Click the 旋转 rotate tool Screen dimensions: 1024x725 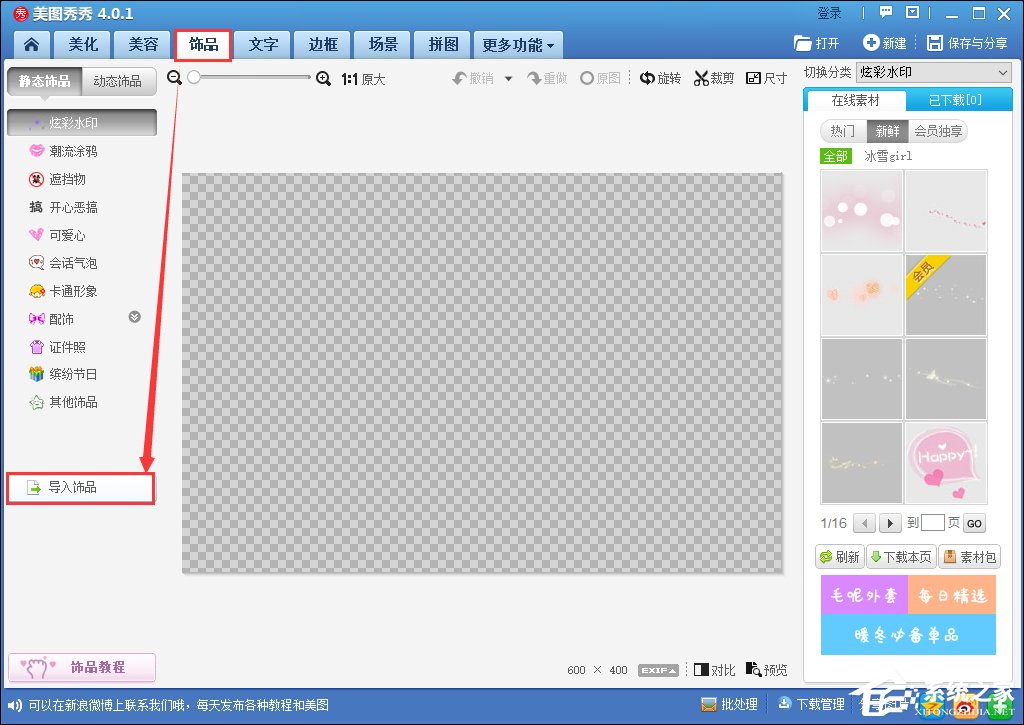point(660,78)
